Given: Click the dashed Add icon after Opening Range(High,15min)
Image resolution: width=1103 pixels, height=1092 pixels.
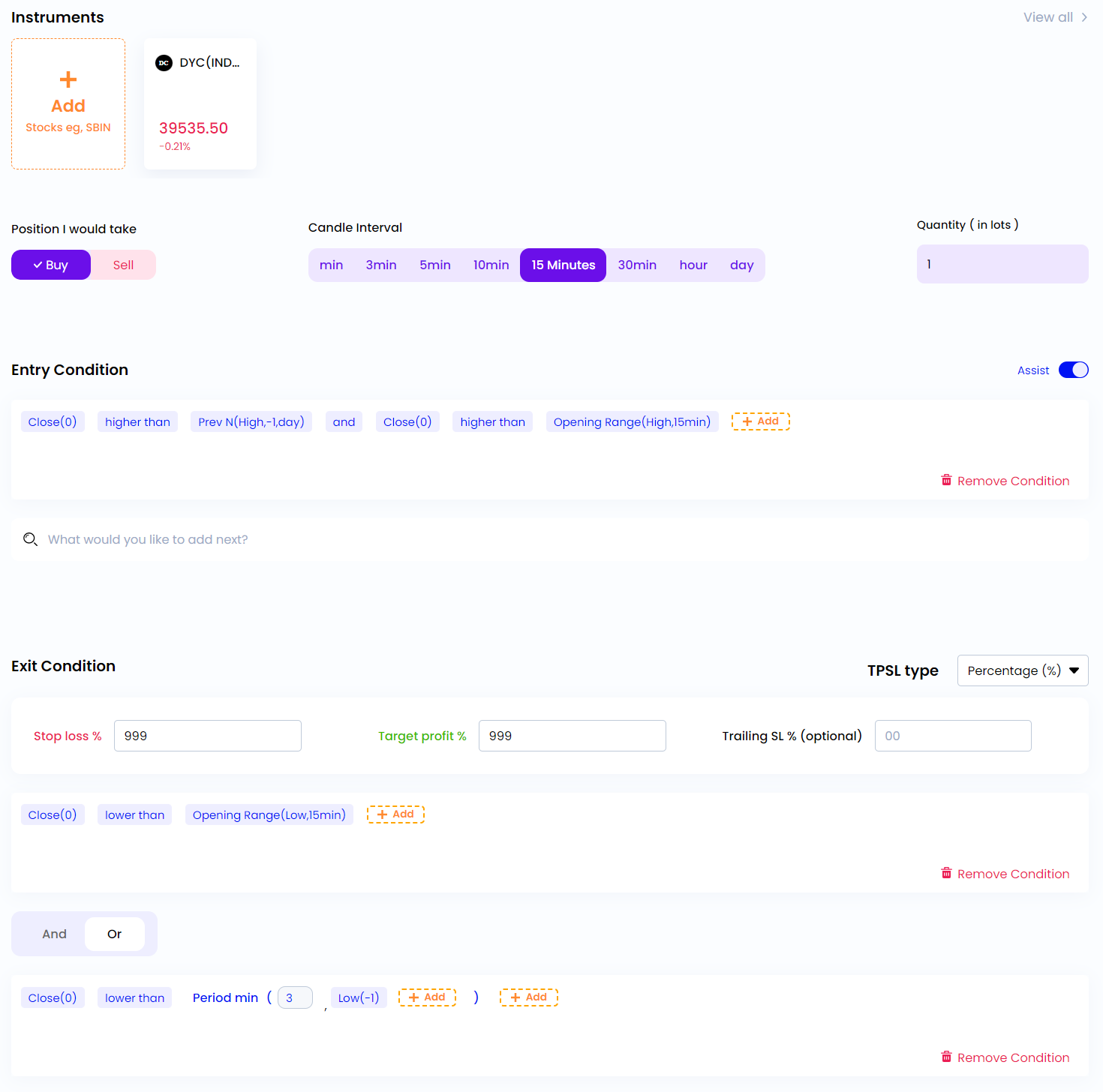Looking at the screenshot, I should [760, 421].
